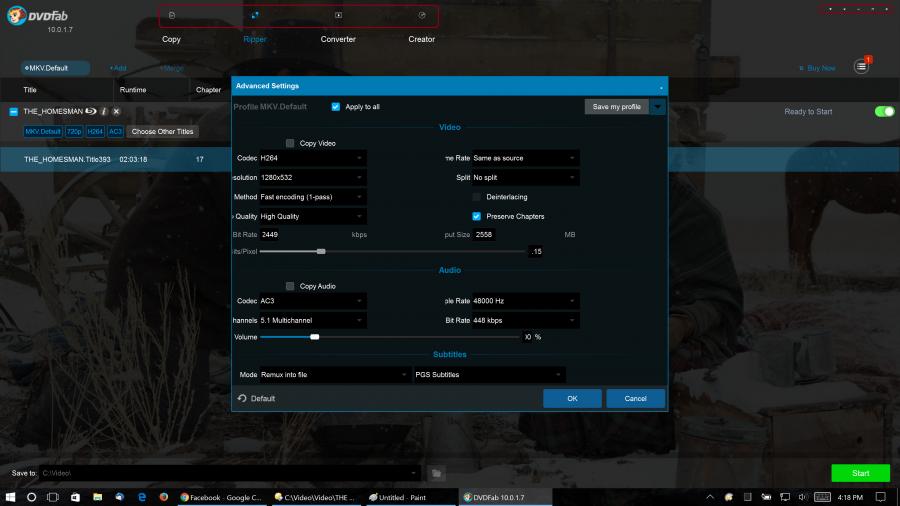
Task: Expand the Resolution 1280x532 dropdown
Action: 312,177
